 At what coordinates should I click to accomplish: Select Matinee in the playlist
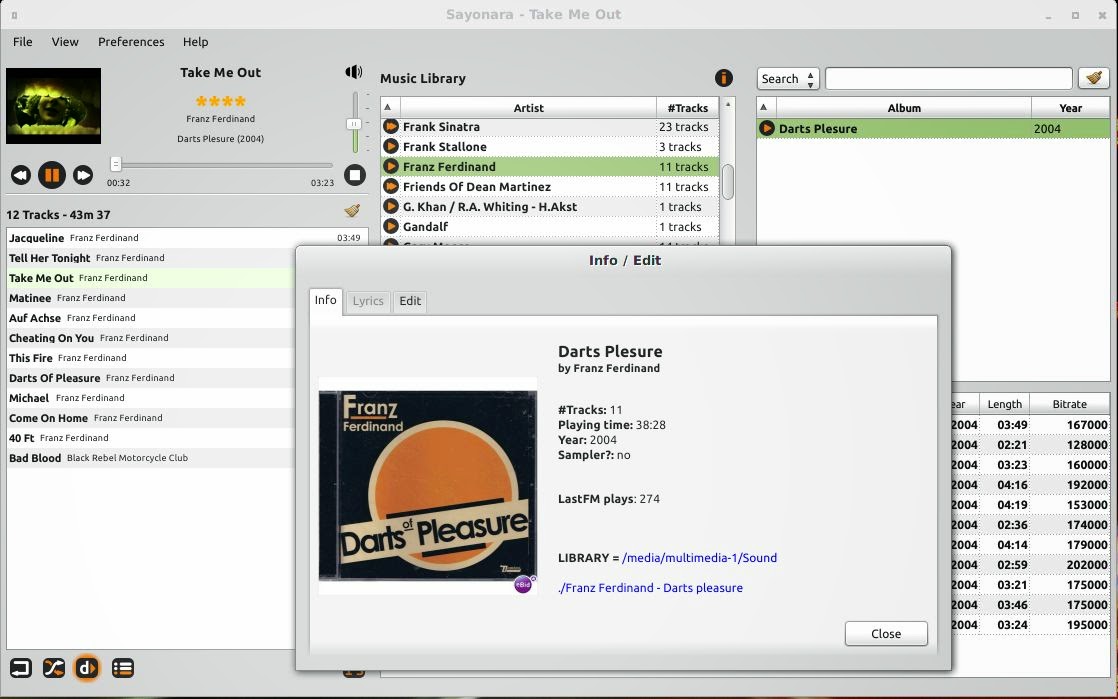point(151,297)
